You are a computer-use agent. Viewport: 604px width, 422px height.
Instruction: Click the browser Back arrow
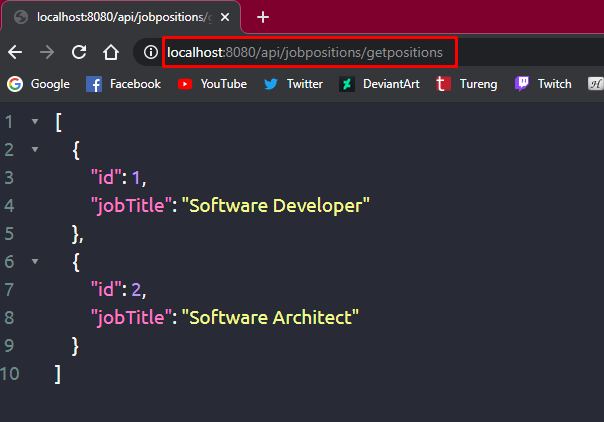click(x=15, y=52)
